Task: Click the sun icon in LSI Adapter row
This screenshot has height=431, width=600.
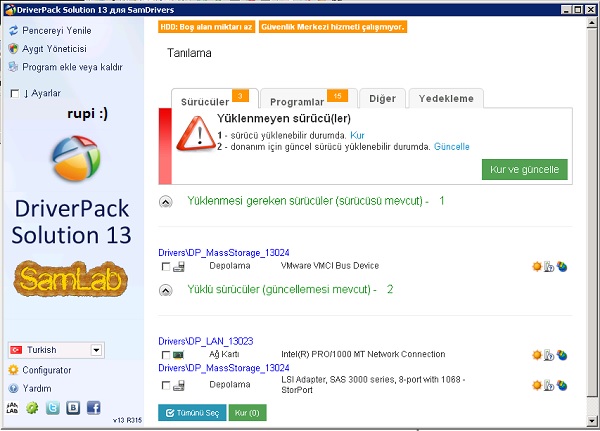Action: point(537,385)
